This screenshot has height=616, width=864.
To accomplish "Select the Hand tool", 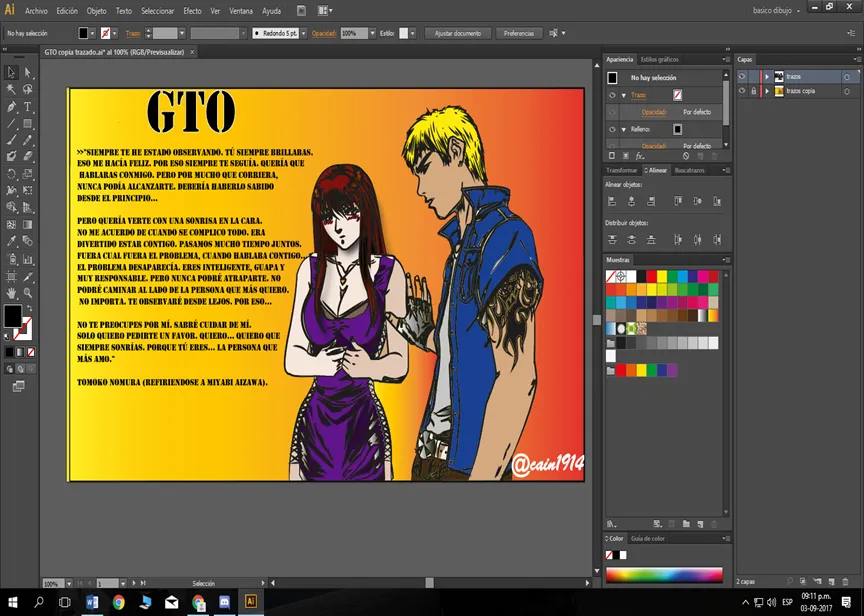I will (x=11, y=293).
